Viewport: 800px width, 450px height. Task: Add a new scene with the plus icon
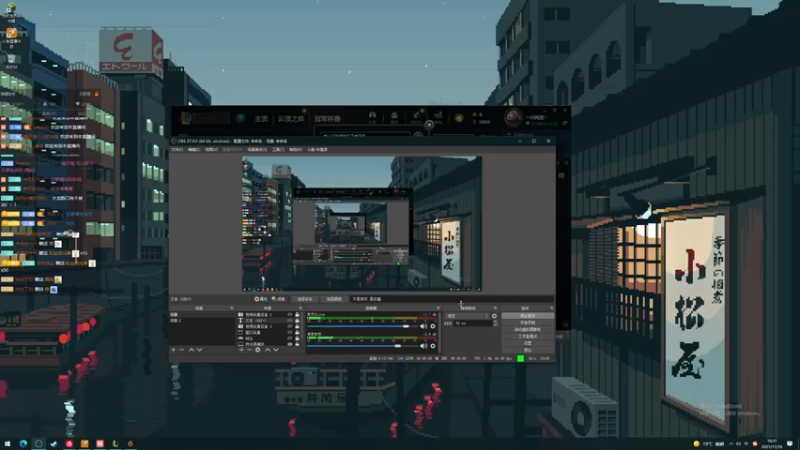(x=173, y=349)
